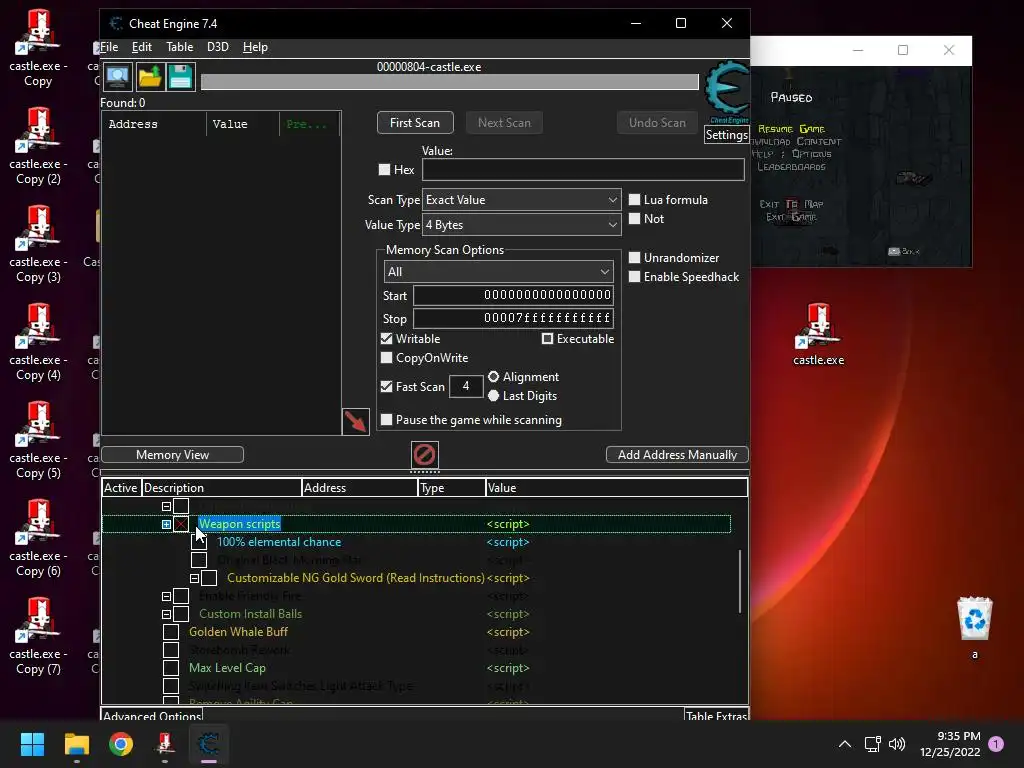Viewport: 1024px width, 768px height.
Task: Collapse the Enable Friendly Fire entry
Action: click(x=167, y=596)
